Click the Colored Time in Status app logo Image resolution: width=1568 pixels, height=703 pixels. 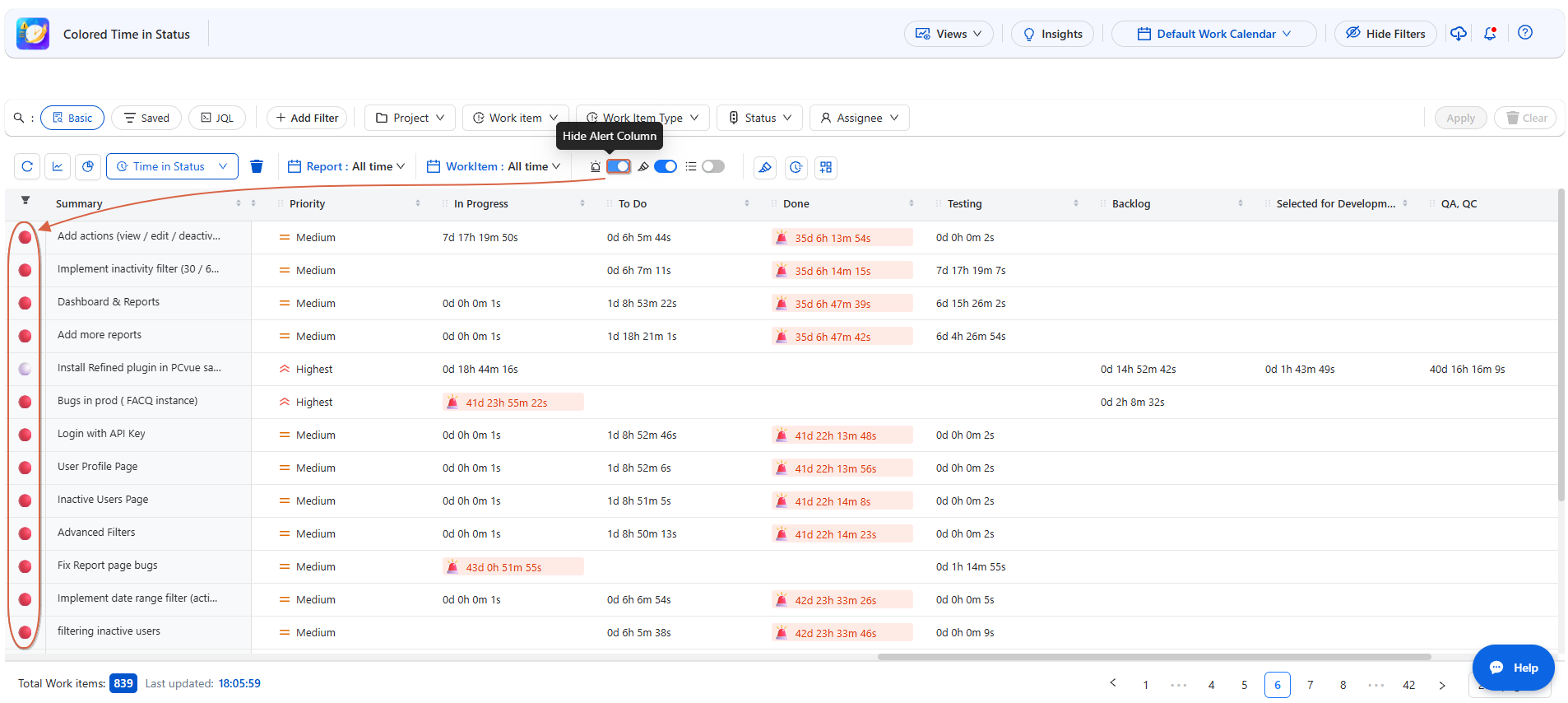pyautogui.click(x=33, y=34)
